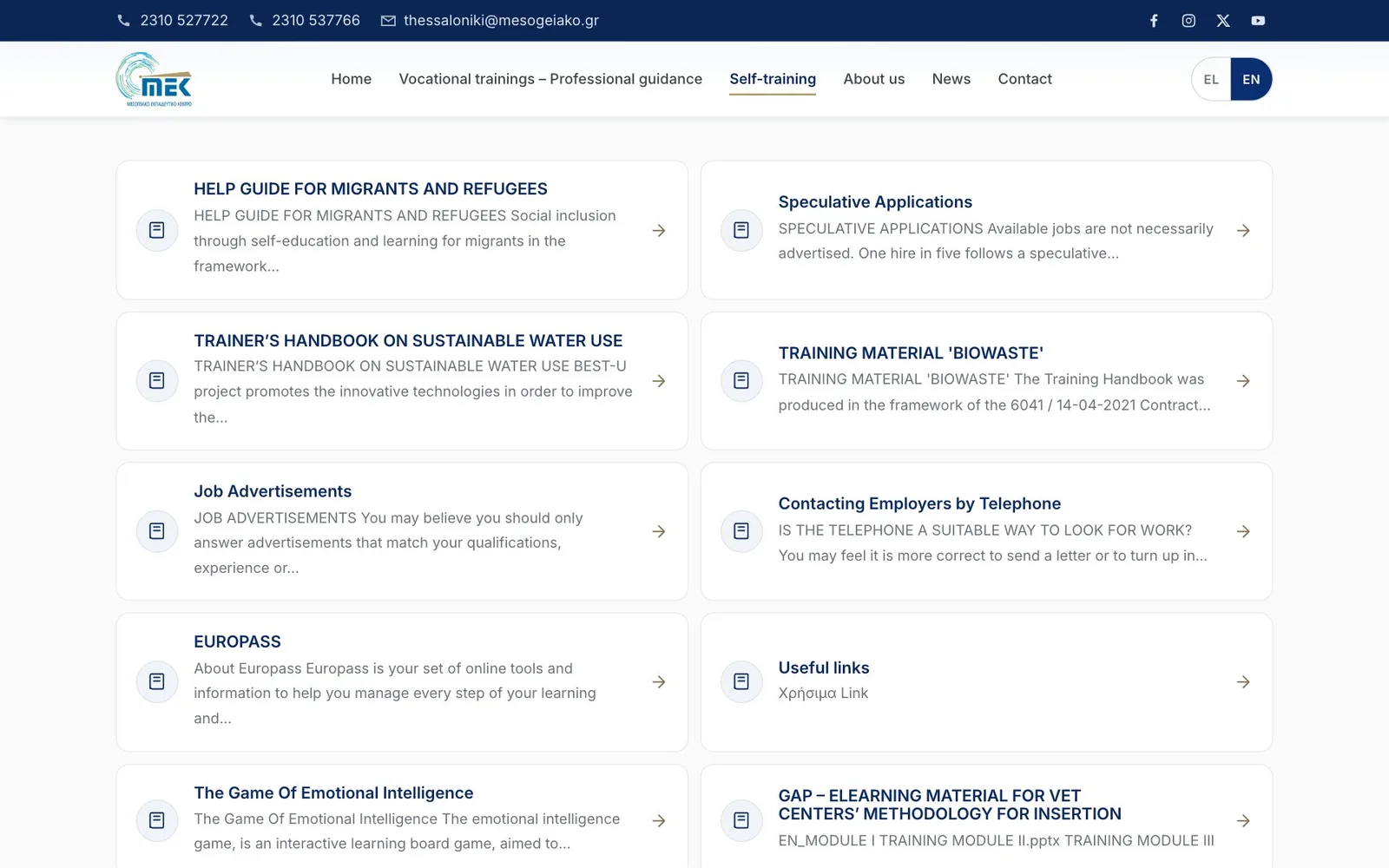Click phone icon beside 2310 527722

pyautogui.click(x=123, y=20)
